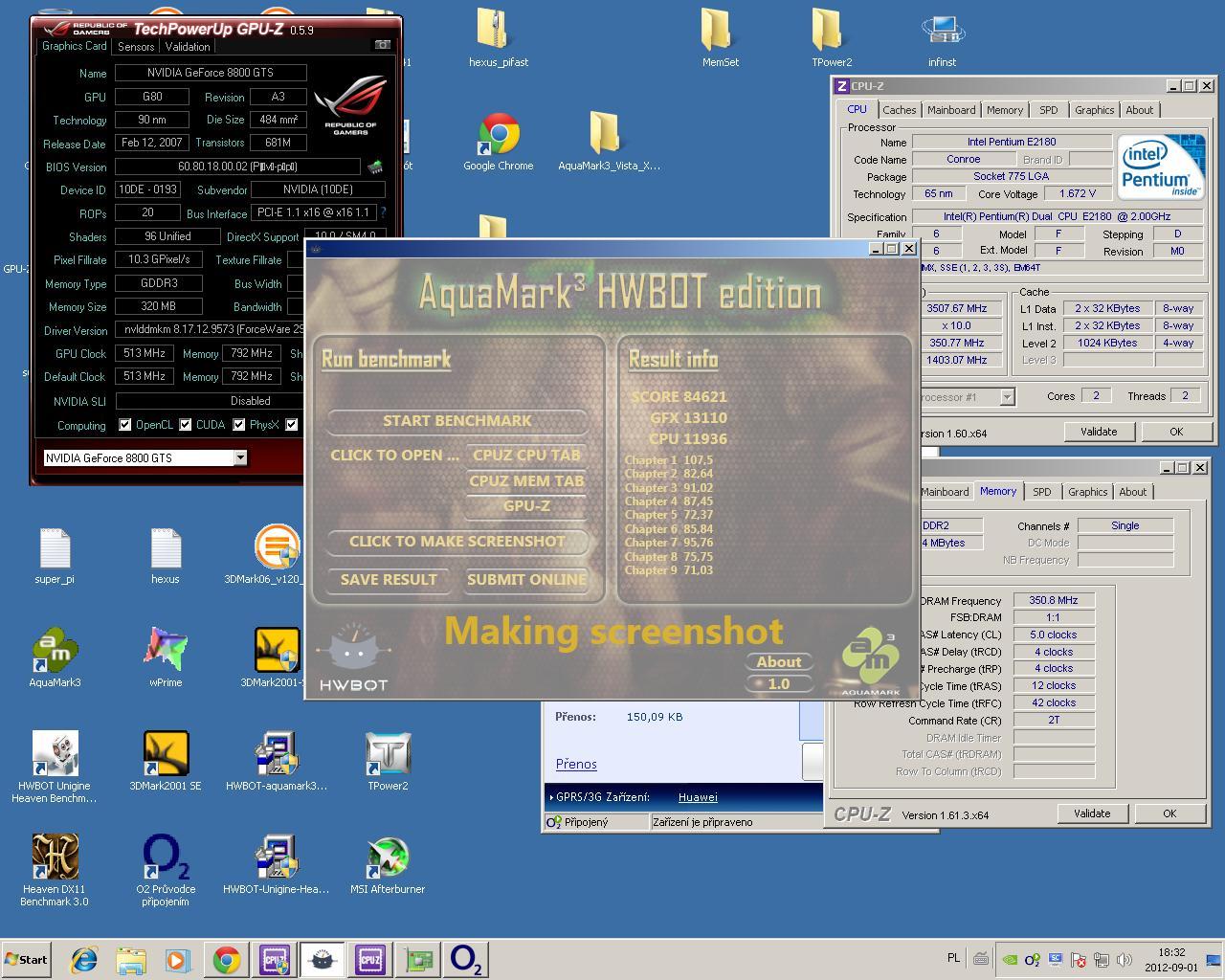The image size is (1225, 980).
Task: Select Heaven DX11 Benchmark 3.0 icon
Action: tap(55, 871)
